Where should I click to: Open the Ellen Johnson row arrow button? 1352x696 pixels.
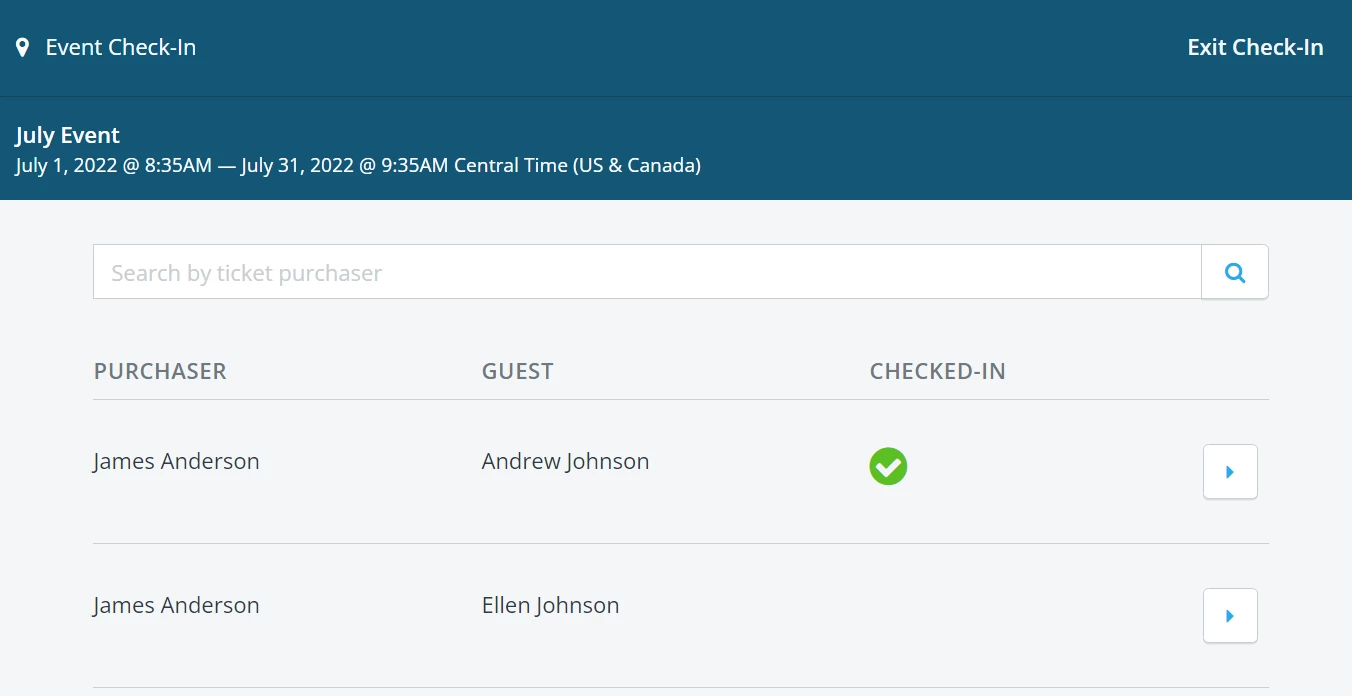pyautogui.click(x=1230, y=615)
